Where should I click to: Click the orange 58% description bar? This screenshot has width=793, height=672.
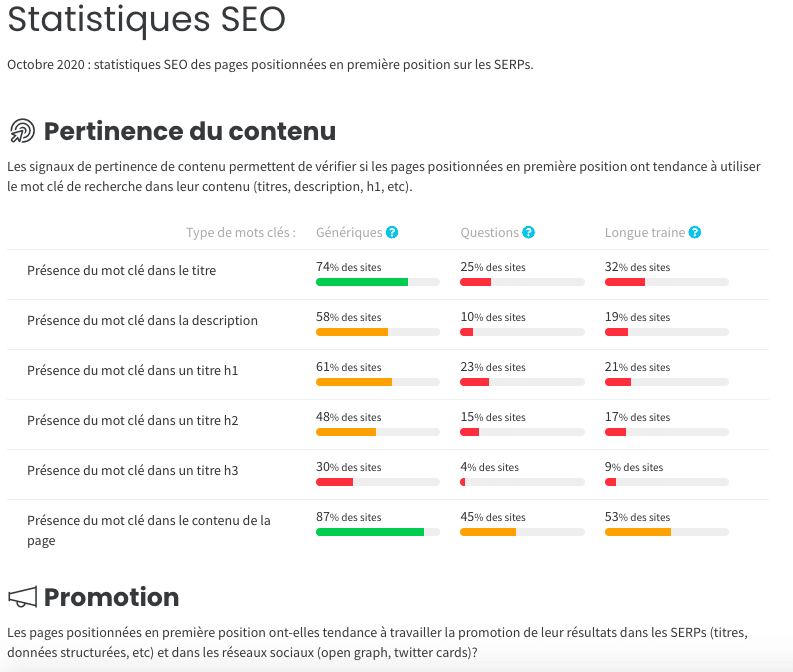(352, 332)
